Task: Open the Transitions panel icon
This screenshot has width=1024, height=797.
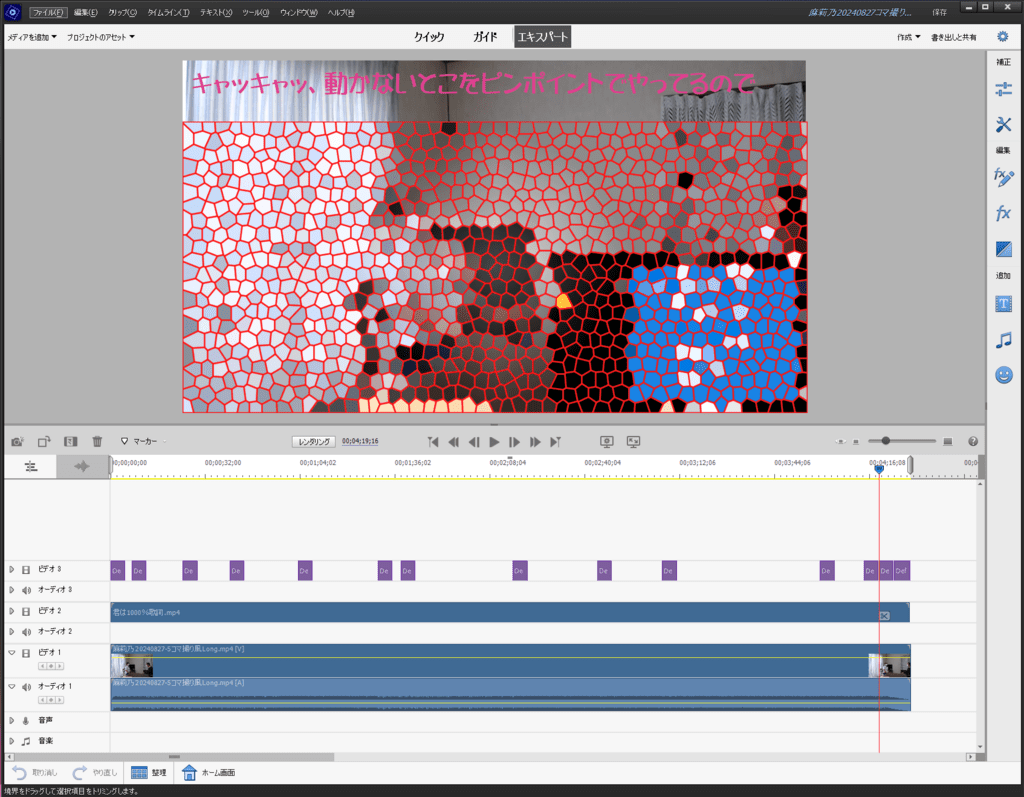Action: 1003,249
